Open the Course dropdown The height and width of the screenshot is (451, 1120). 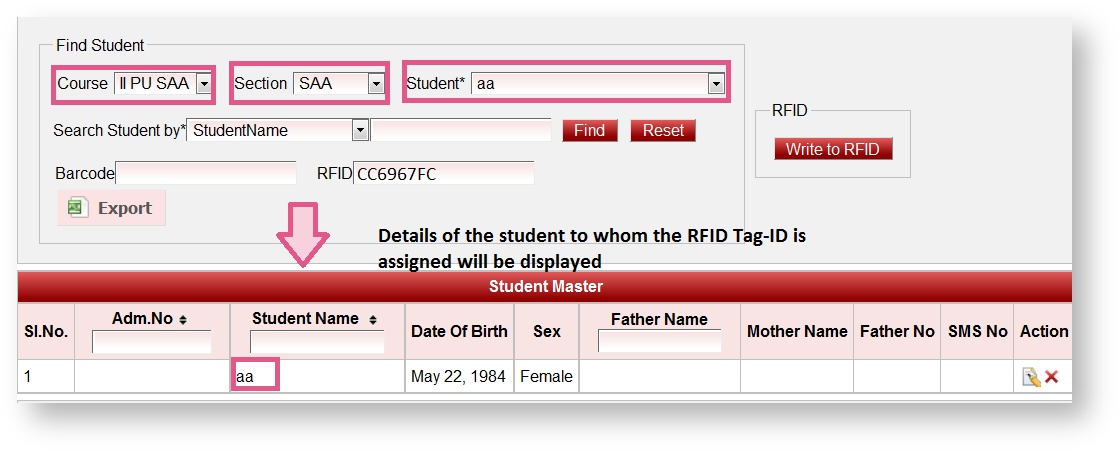point(203,84)
